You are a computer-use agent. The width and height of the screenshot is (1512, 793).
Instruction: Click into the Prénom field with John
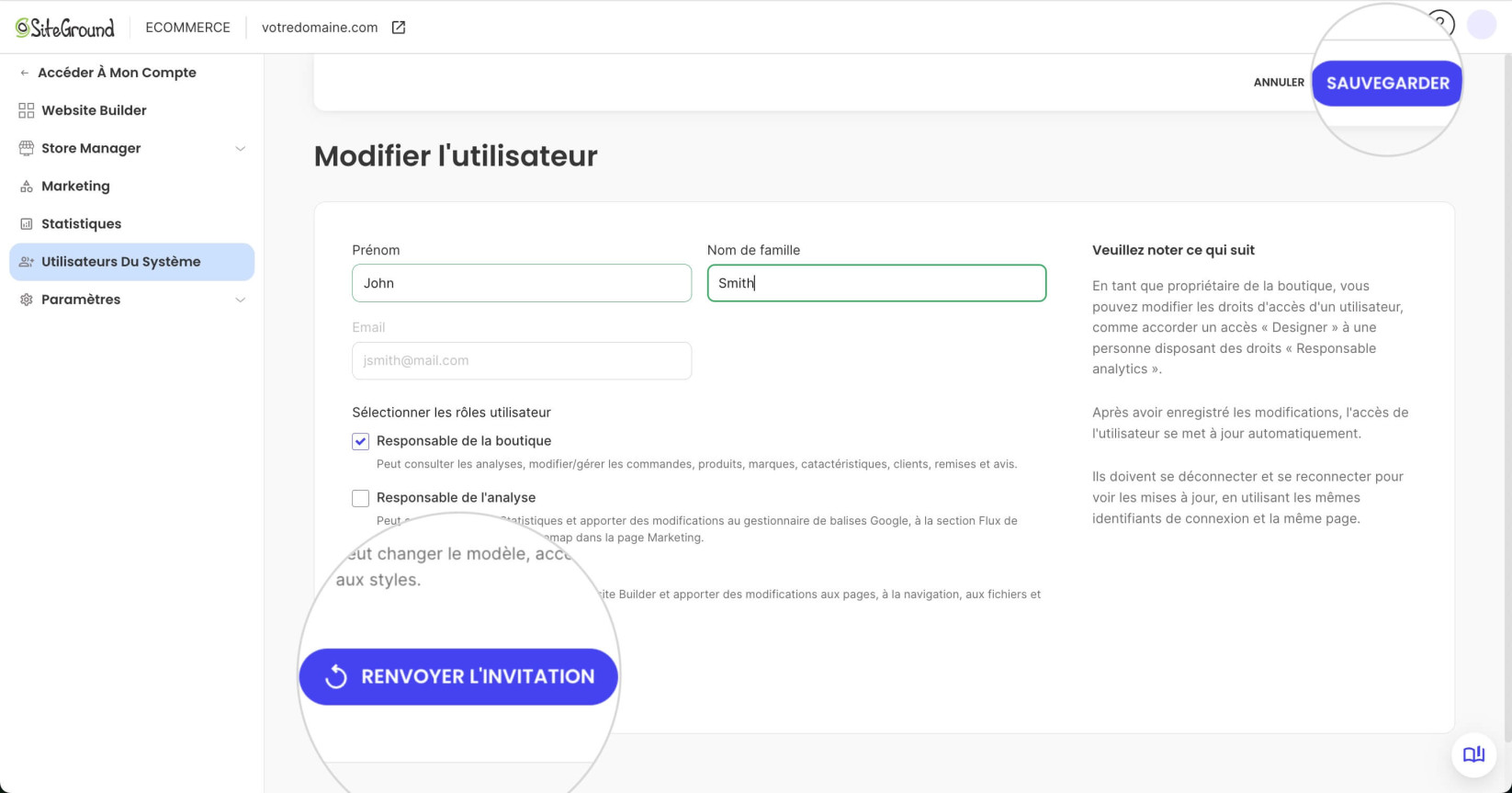[522, 283]
